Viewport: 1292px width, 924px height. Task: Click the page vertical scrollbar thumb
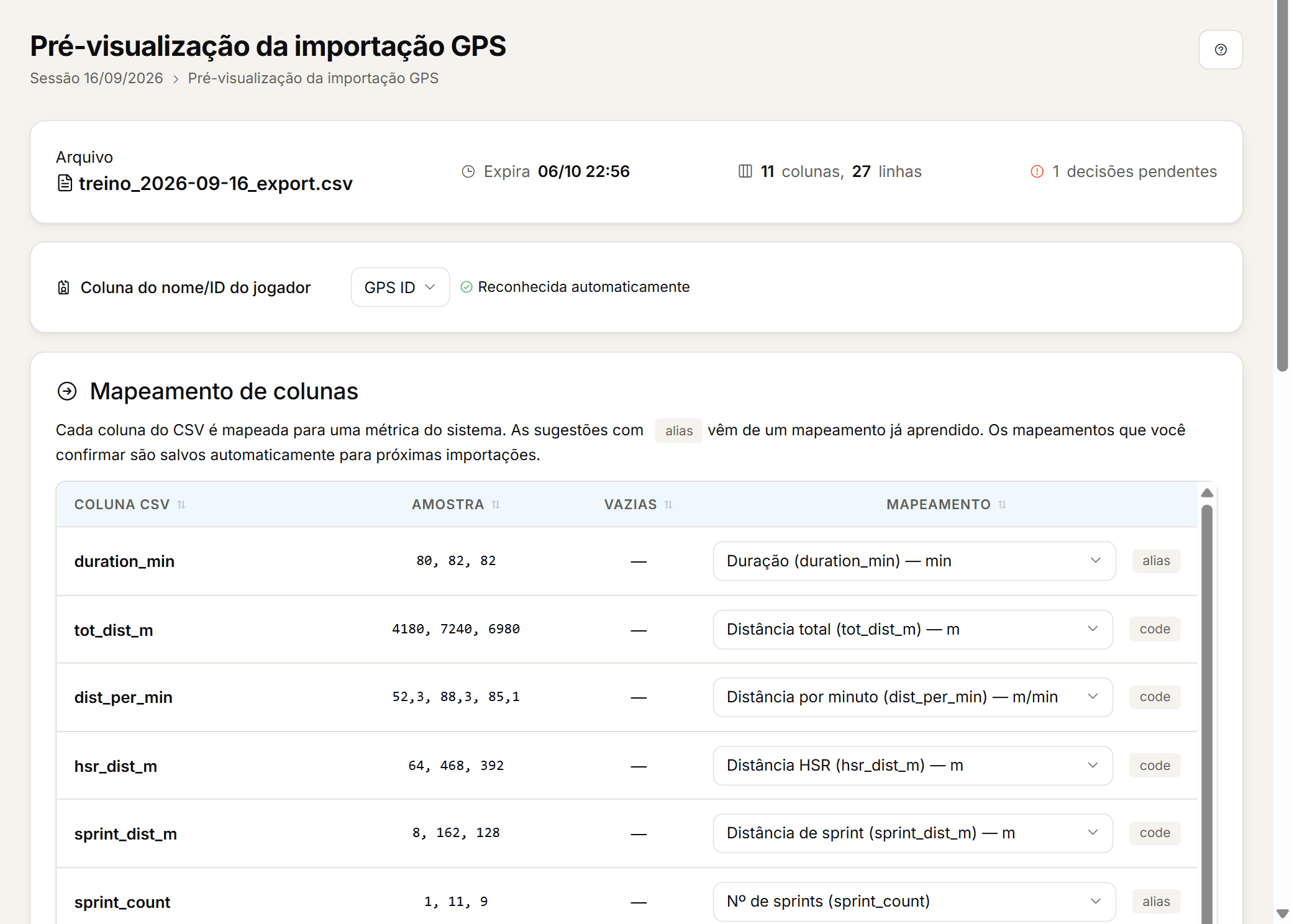1282,186
